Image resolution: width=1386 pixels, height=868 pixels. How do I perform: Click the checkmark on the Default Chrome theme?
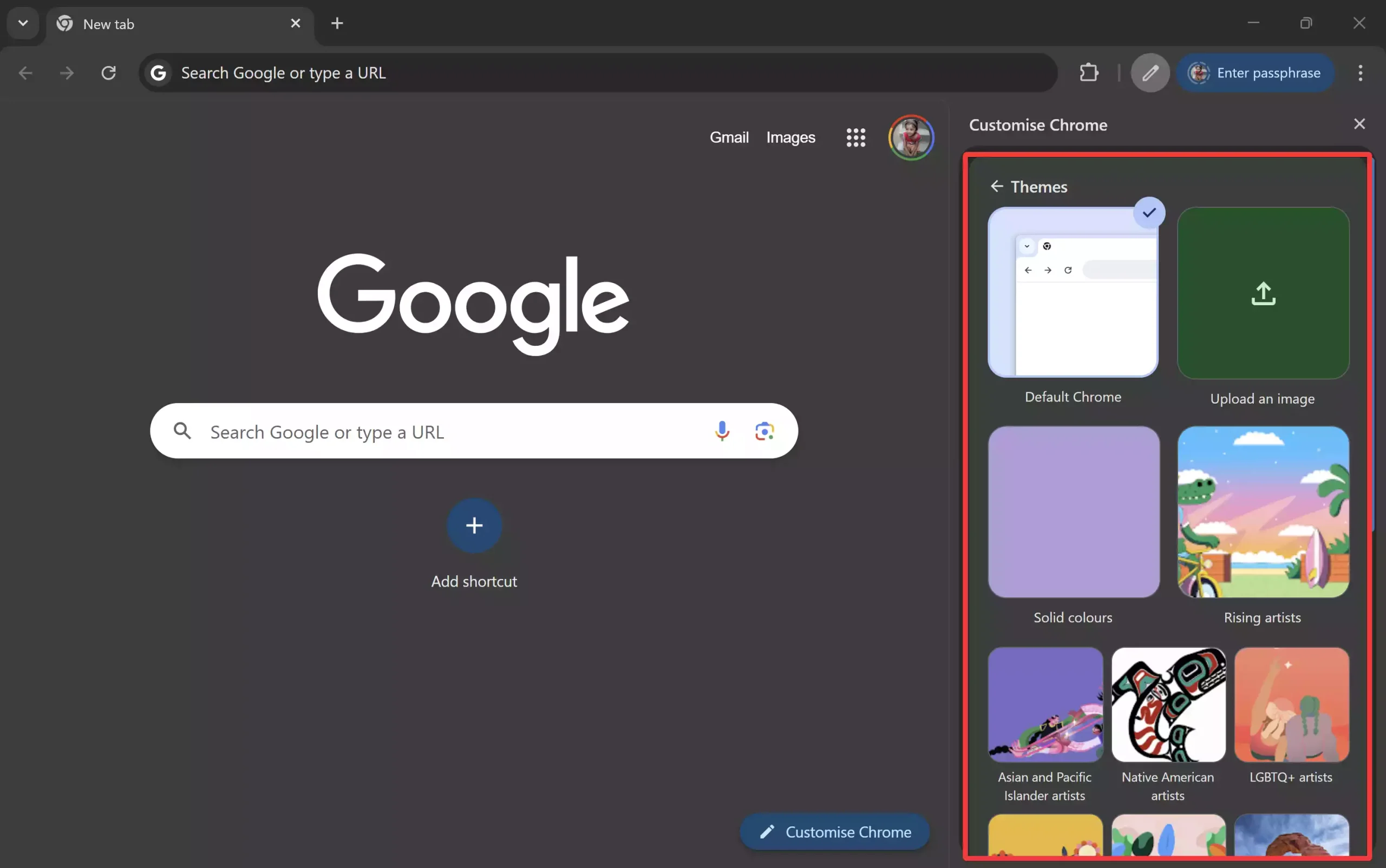click(x=1149, y=213)
